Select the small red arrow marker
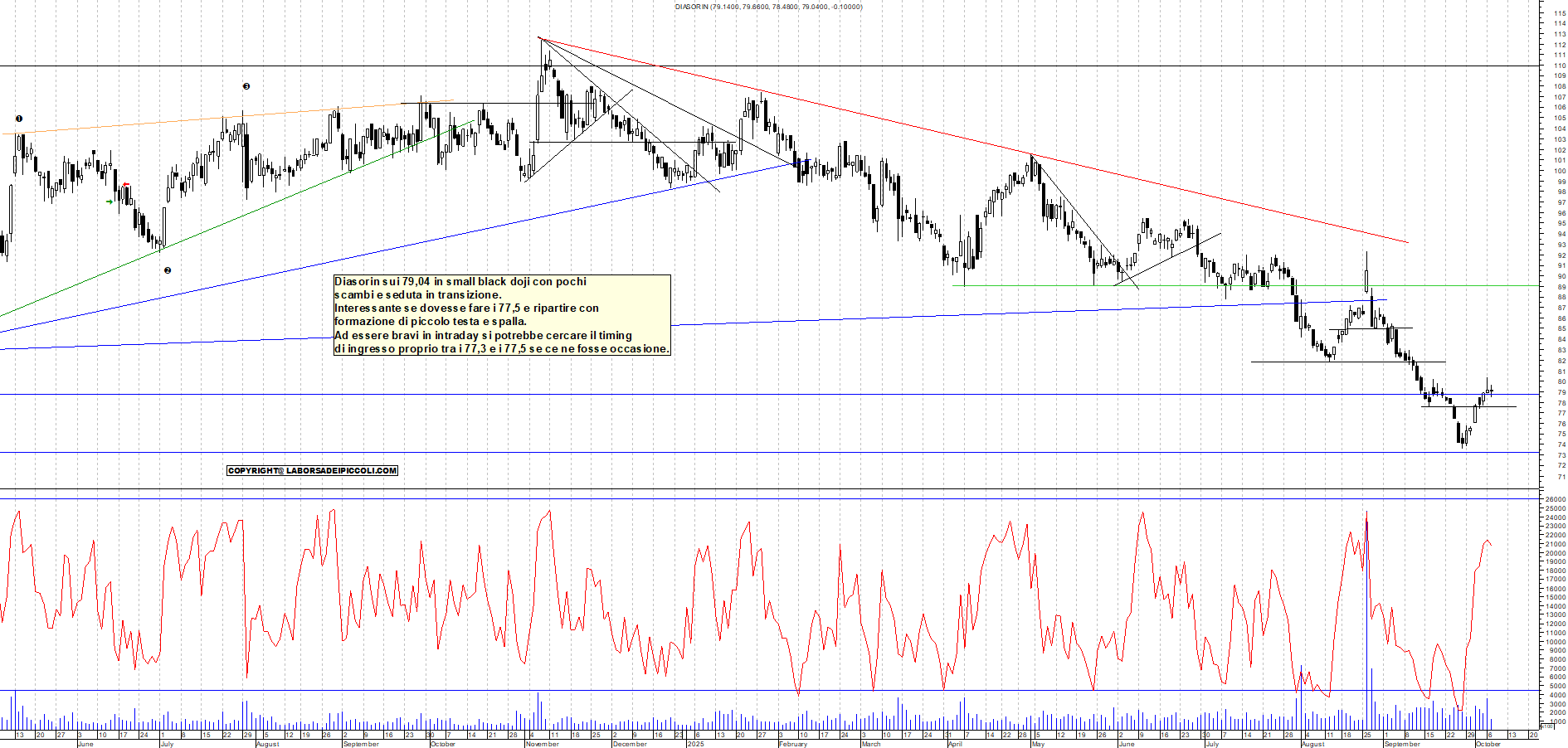Viewport: 1568px width, 748px height. 126,184
